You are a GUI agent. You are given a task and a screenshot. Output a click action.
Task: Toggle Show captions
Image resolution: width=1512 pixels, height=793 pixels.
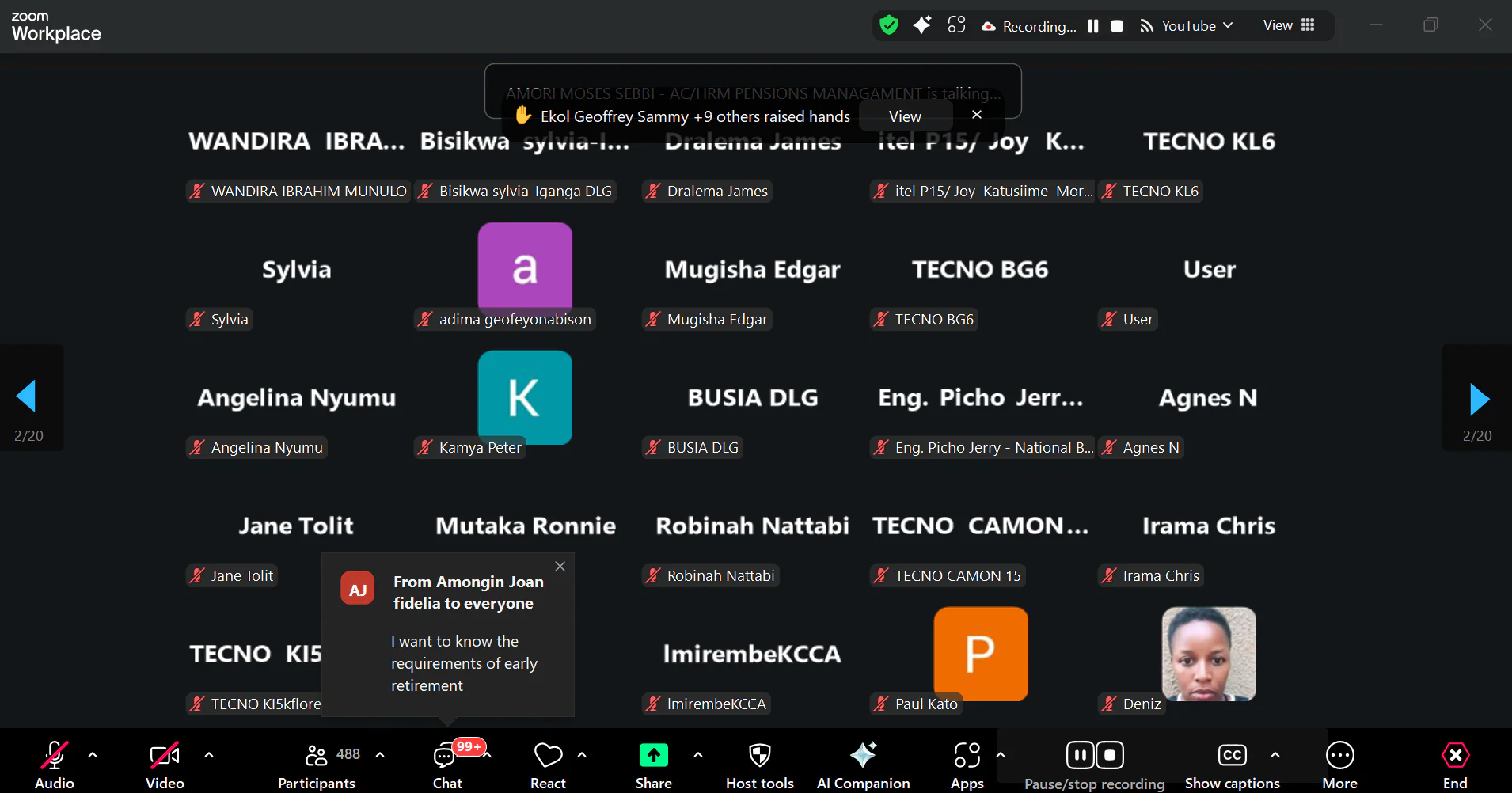click(1232, 757)
